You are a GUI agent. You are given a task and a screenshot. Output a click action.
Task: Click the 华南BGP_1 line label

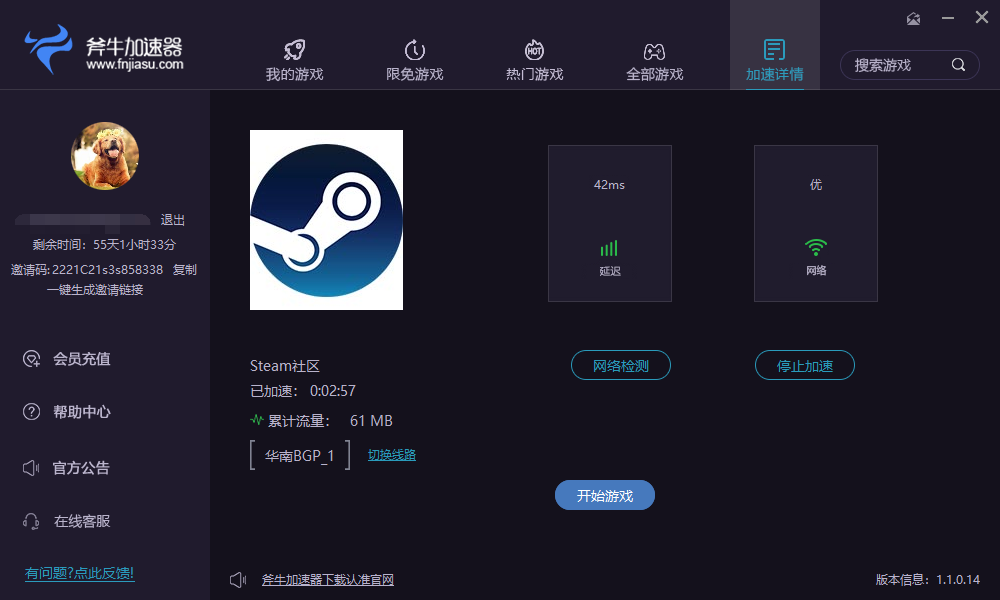click(300, 455)
